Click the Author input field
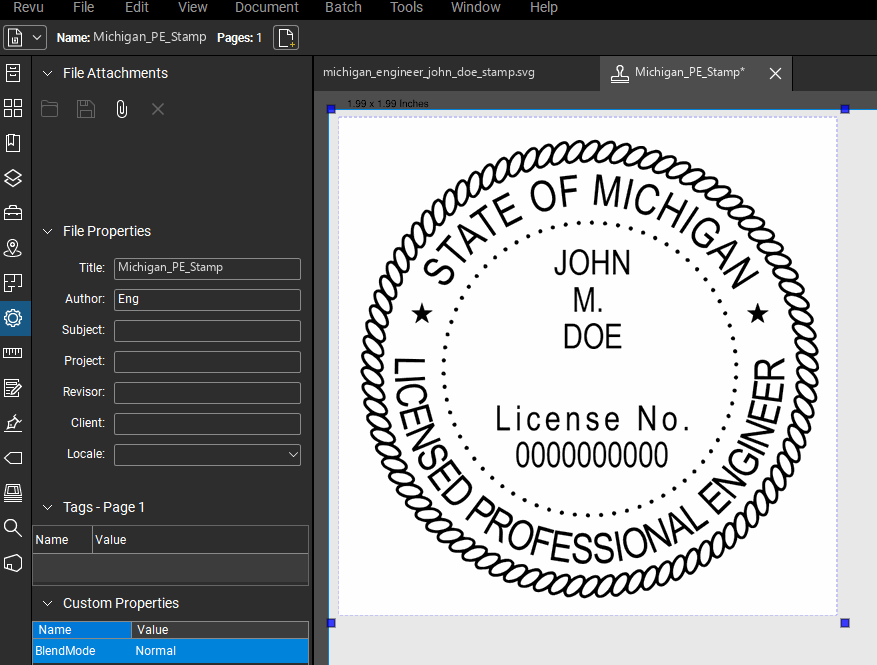The width and height of the screenshot is (877, 665). click(x=208, y=300)
